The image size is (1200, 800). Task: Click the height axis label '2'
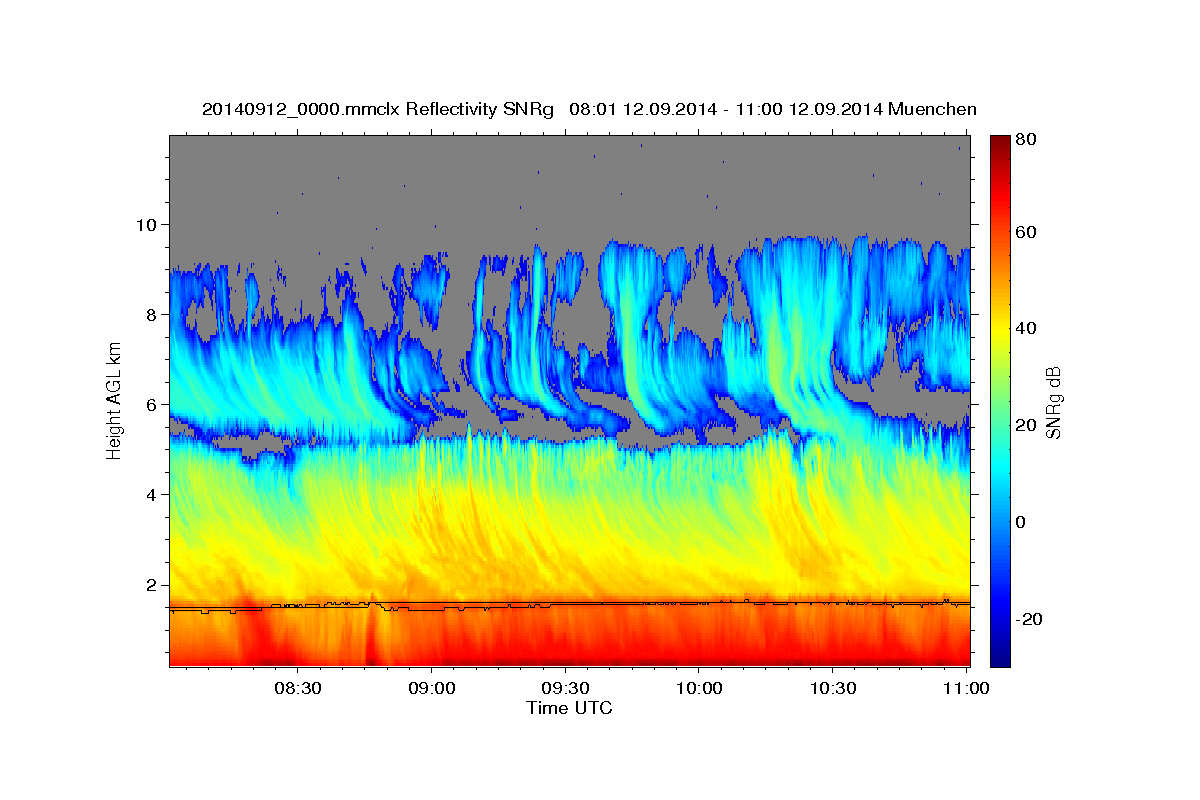point(154,584)
